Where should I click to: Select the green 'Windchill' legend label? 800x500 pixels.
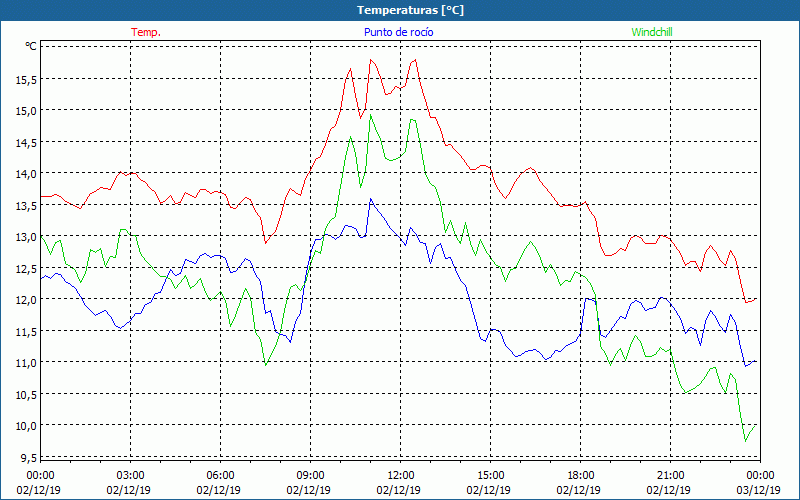pyautogui.click(x=652, y=32)
